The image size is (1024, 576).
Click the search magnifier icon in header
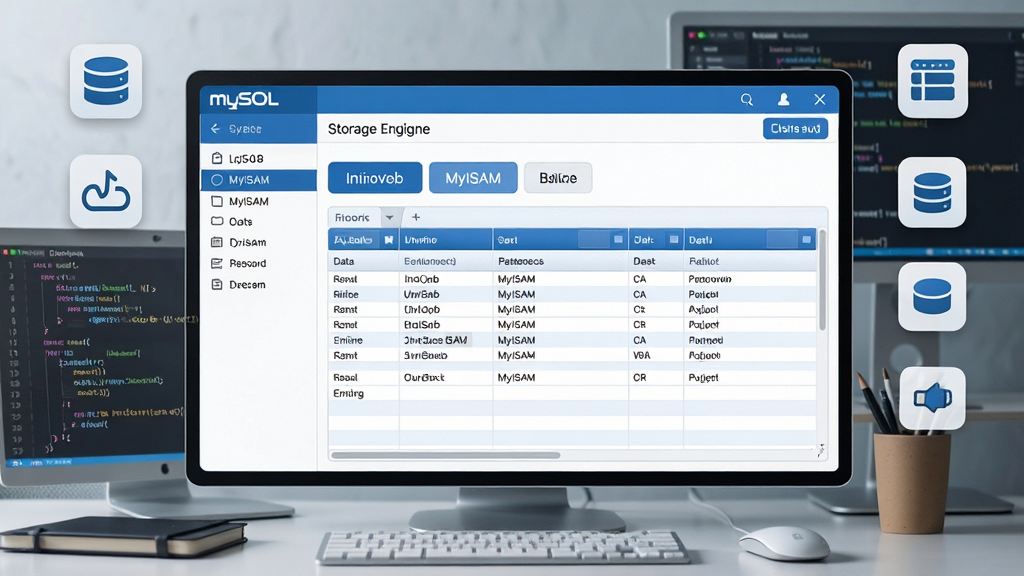point(746,99)
